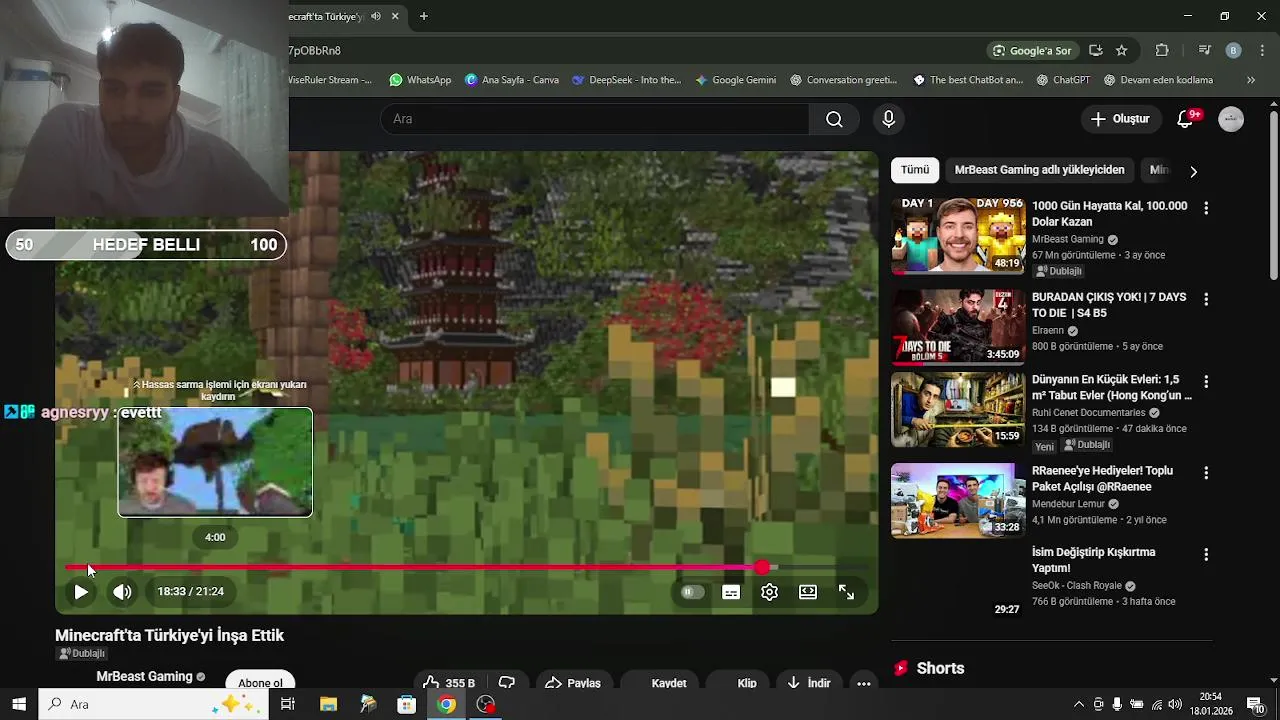Close the current YouTube browser tab
Screen dimensions: 1280x720
[396, 16]
